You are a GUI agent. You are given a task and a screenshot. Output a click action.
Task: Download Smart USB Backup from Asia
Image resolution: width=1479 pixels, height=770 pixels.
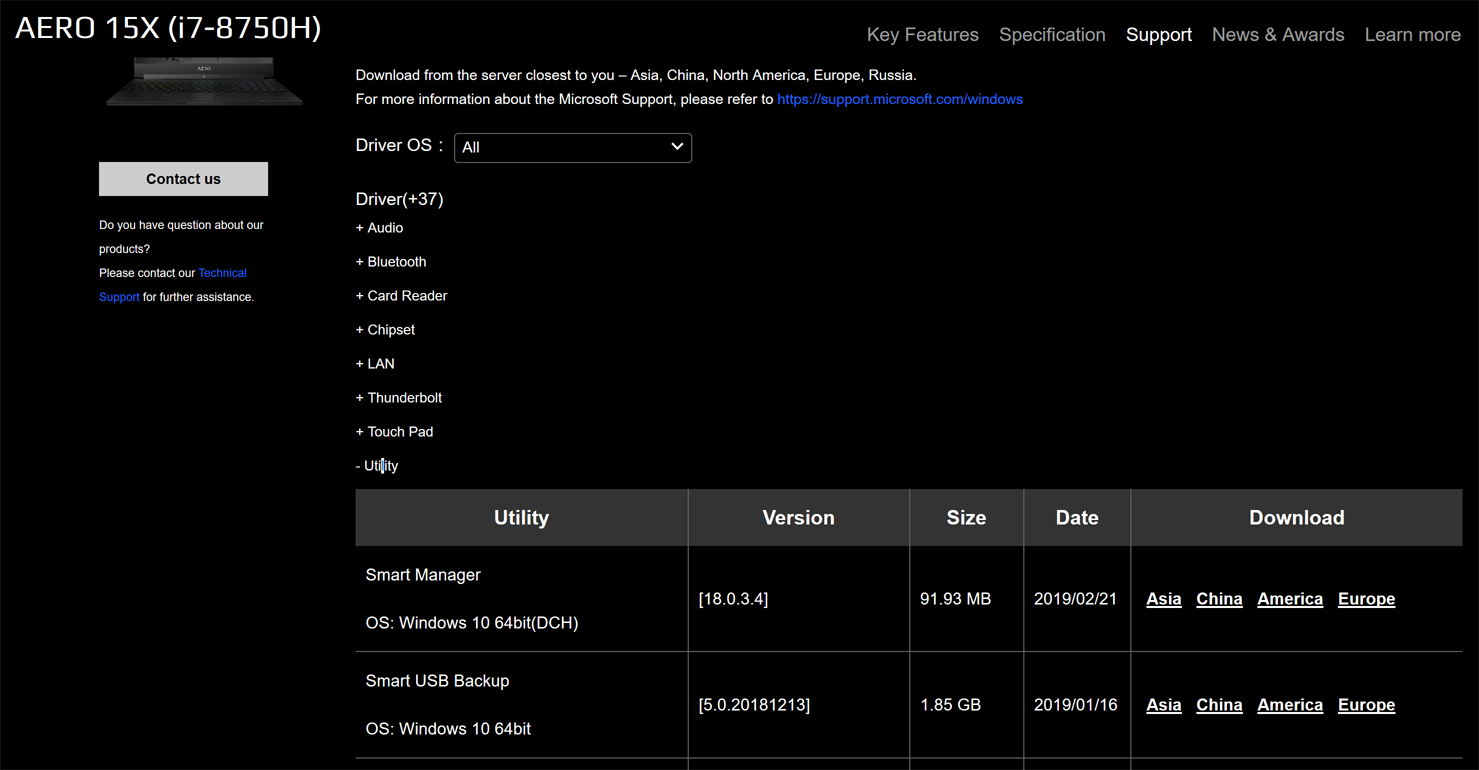(x=1164, y=705)
